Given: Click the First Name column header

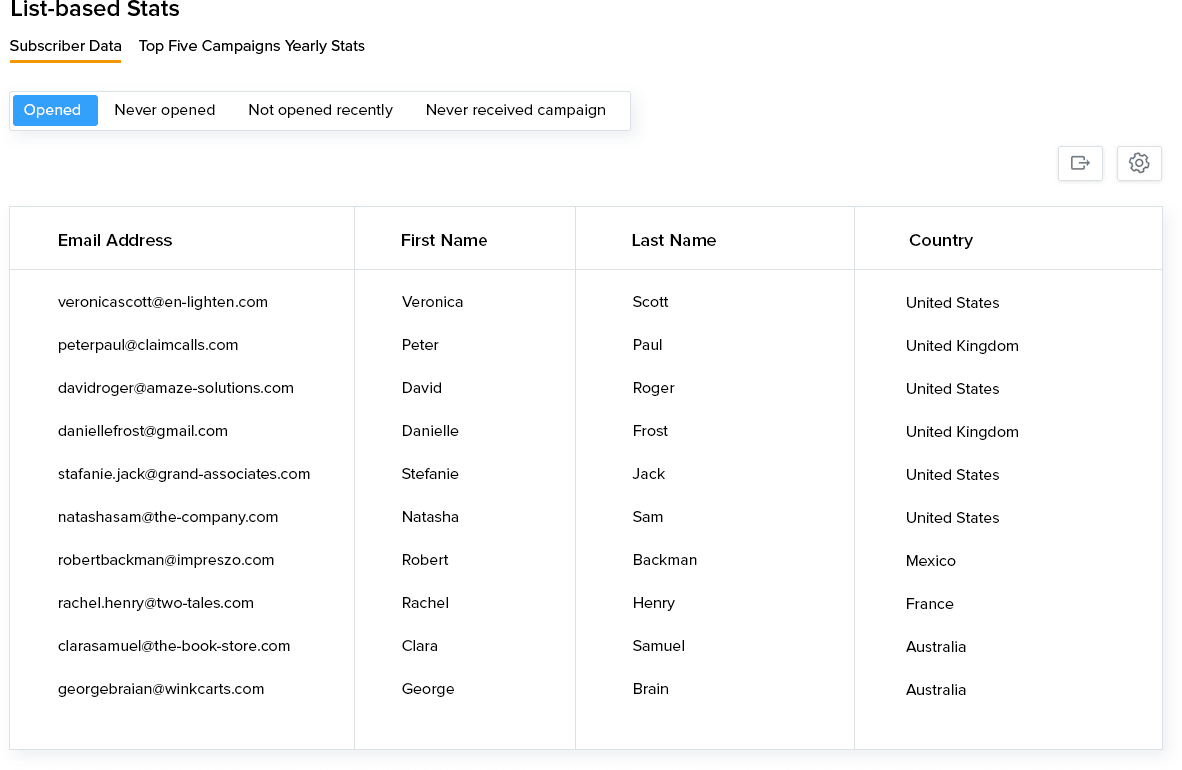Looking at the screenshot, I should [x=444, y=240].
